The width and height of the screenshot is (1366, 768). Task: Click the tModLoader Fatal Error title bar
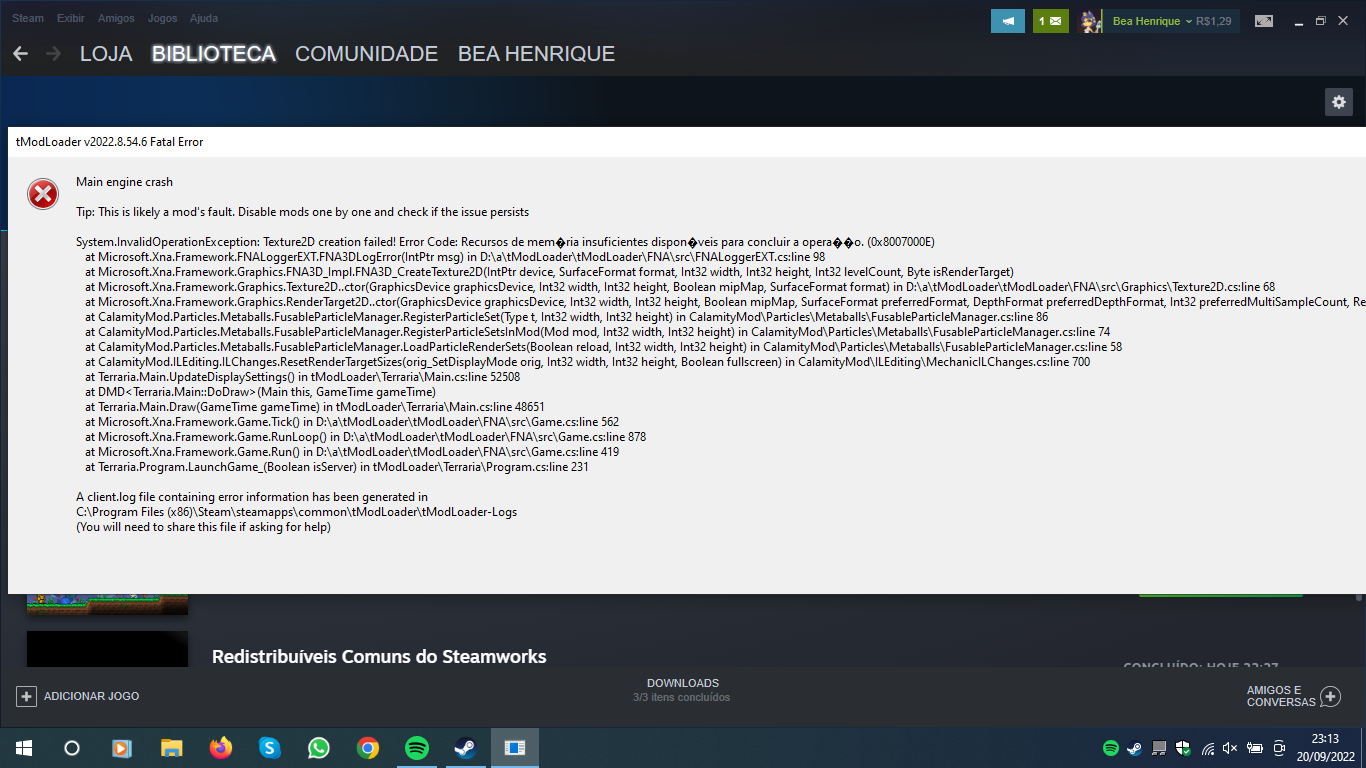coord(687,142)
